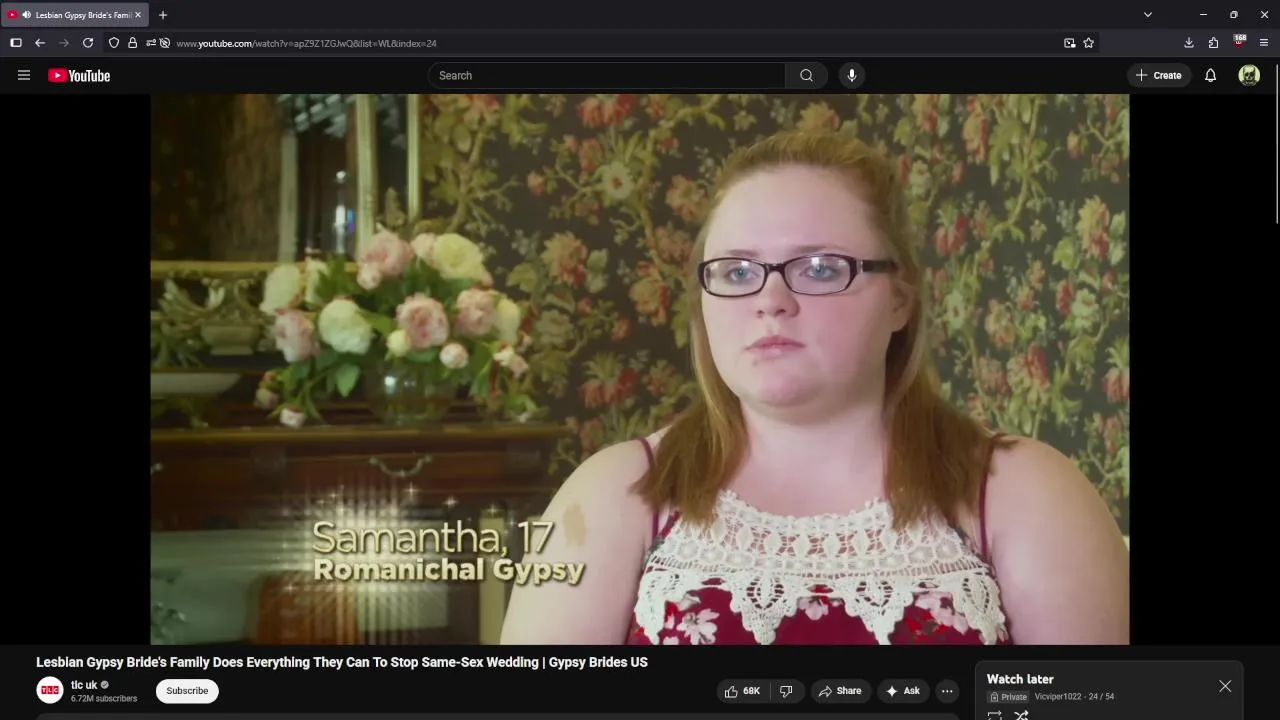The image size is (1280, 720).
Task: Reload the current page
Action: coord(88,43)
